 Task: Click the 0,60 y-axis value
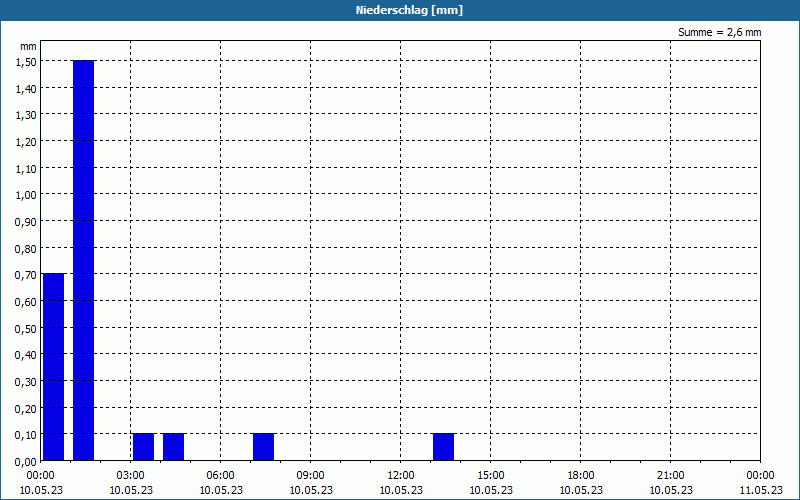click(26, 302)
